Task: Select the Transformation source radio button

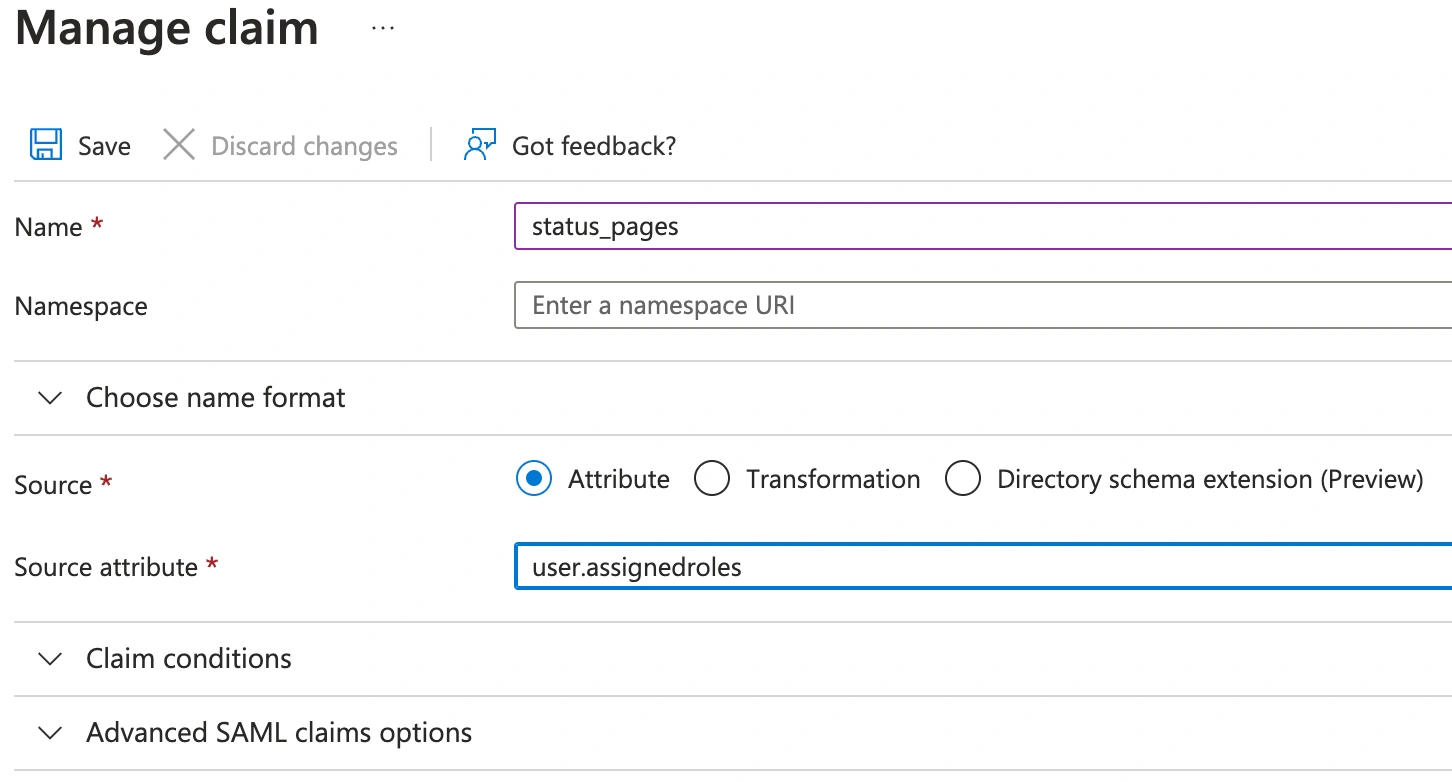Action: (x=712, y=479)
